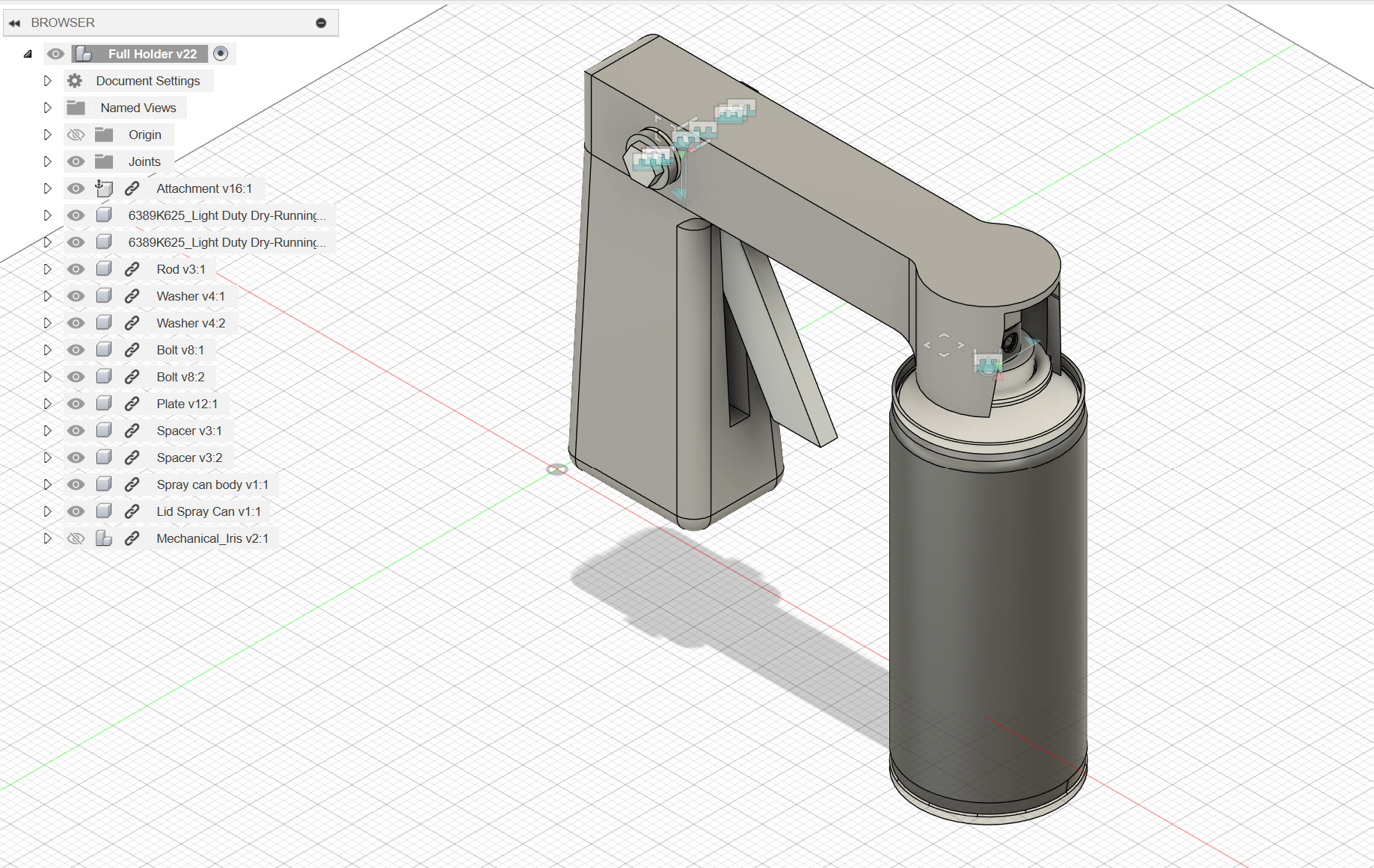Click the link icon beside Spacer v3:2
1374x868 pixels.
132,458
